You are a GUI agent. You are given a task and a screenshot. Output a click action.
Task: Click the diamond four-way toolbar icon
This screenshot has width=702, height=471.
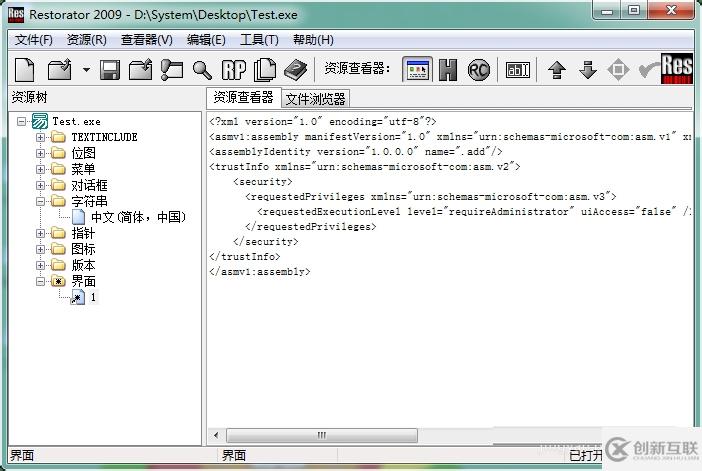[618, 70]
